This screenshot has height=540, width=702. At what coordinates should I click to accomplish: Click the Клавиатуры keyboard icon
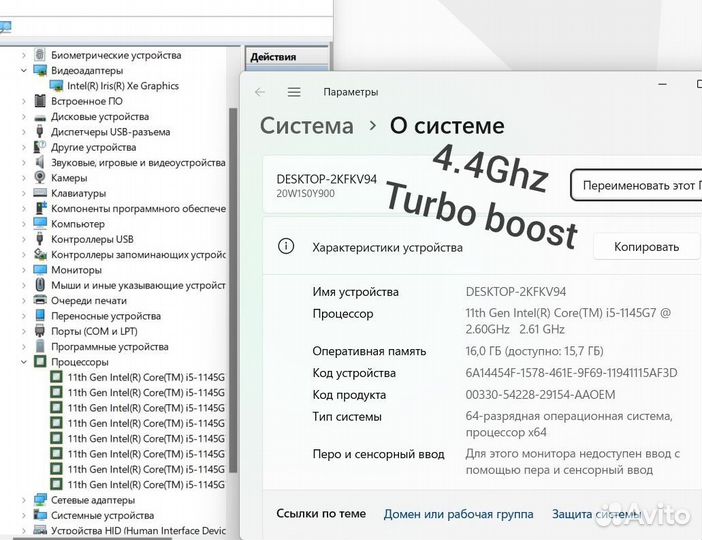coord(40,193)
